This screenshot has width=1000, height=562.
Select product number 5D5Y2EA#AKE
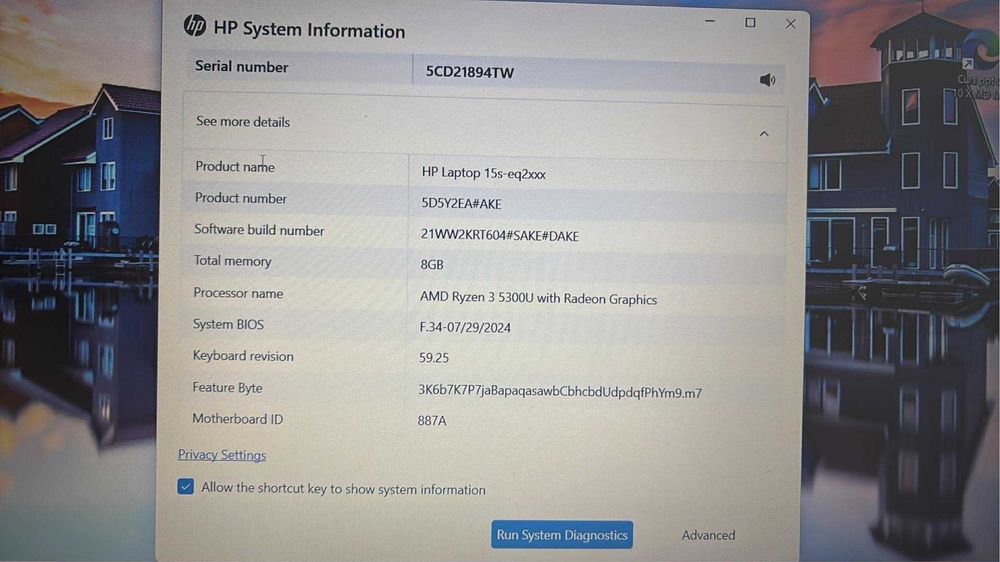(461, 203)
